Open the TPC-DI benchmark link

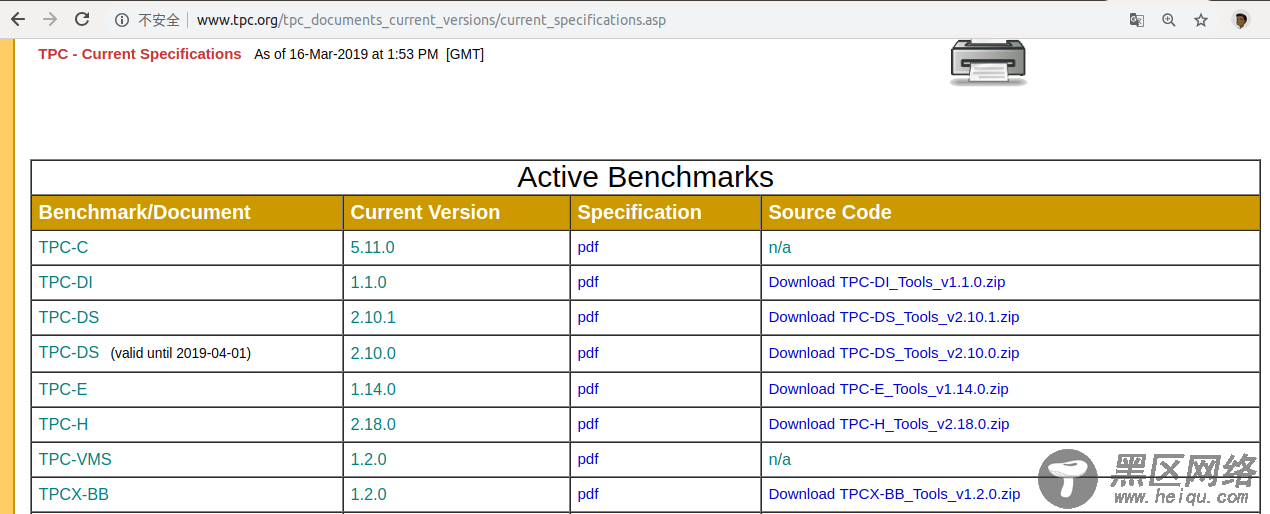point(66,282)
